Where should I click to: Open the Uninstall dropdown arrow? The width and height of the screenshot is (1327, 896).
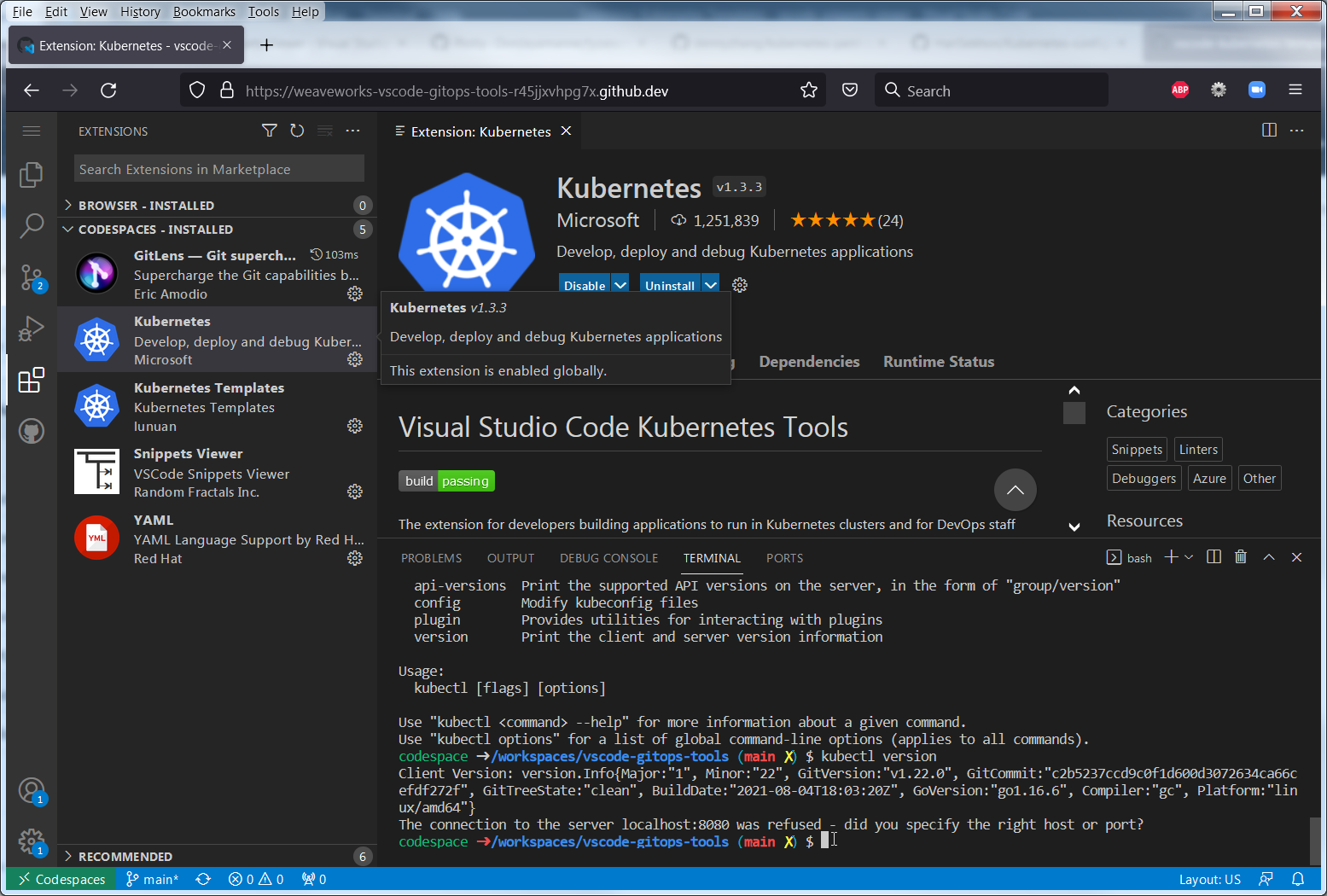710,285
